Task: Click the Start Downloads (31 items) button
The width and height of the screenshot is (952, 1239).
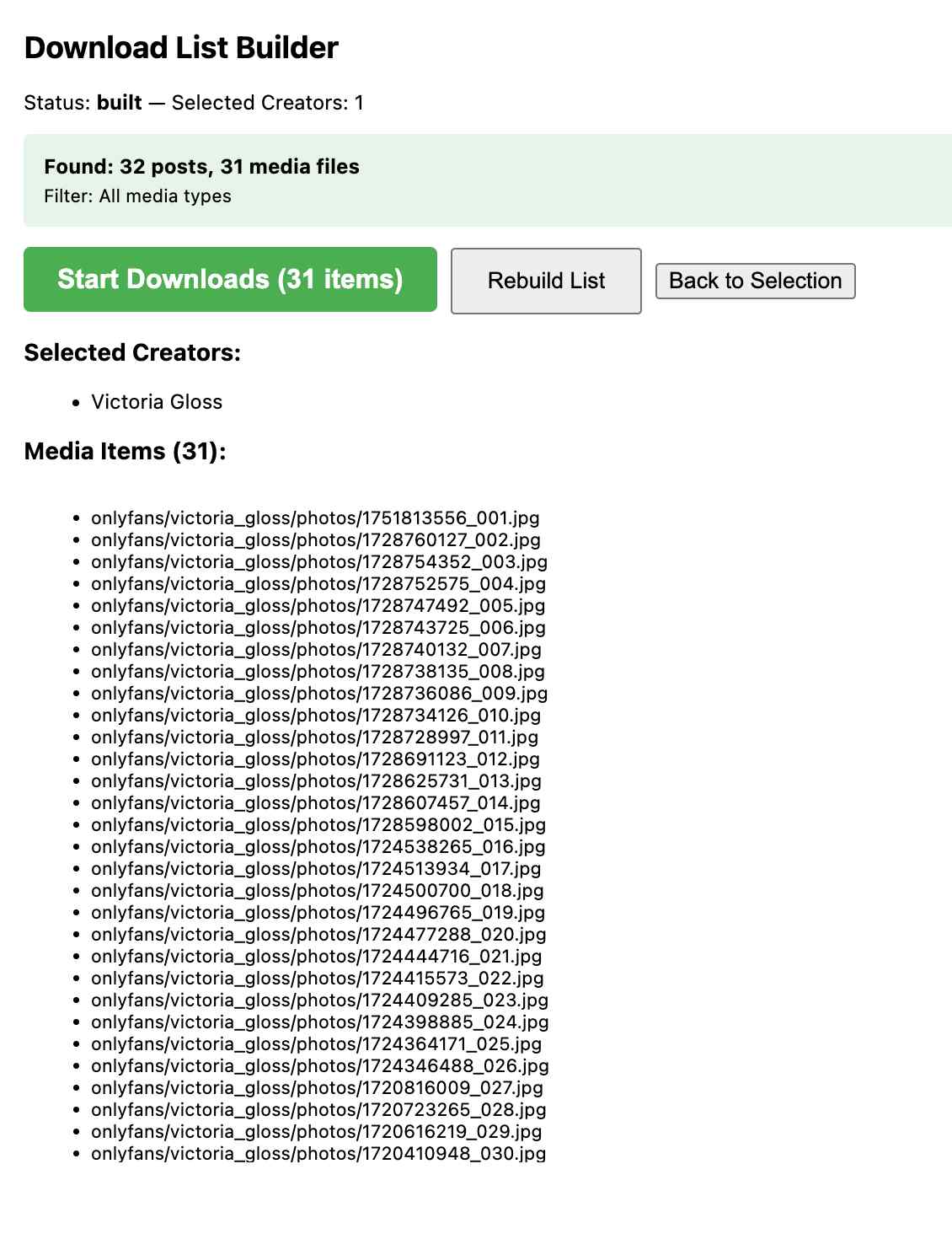Action: pos(230,279)
